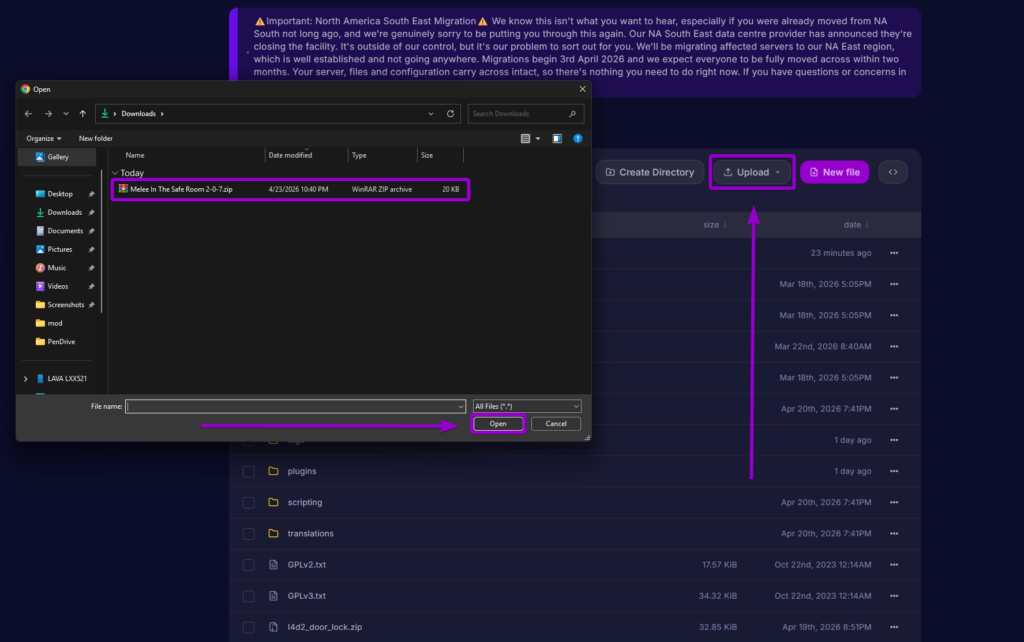Click the blue help icon in the dialog
The width and height of the screenshot is (1024, 642).
[578, 138]
